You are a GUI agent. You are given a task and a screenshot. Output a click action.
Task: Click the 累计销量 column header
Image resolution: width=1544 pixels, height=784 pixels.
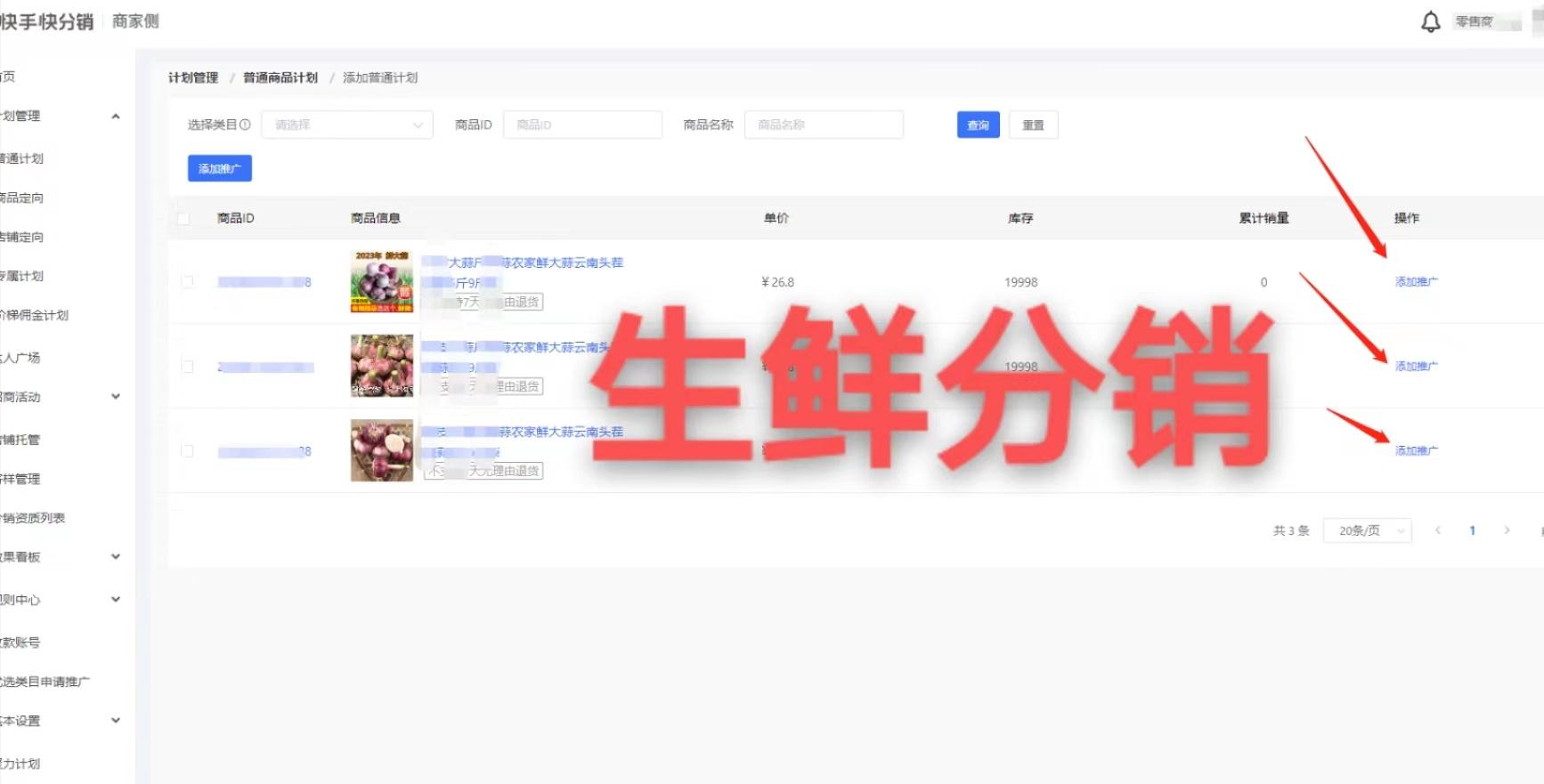(x=1264, y=218)
